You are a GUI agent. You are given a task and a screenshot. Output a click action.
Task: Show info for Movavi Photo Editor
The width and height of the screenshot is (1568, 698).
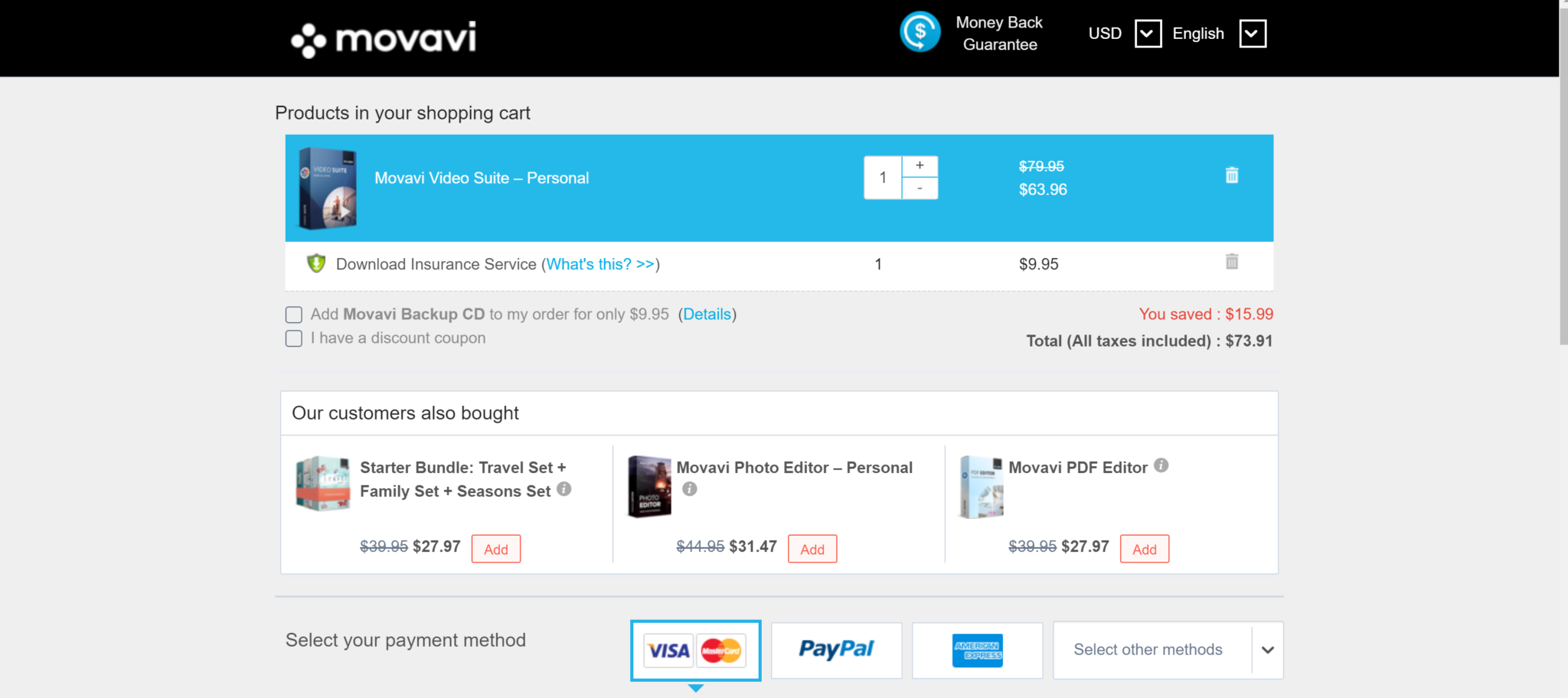coord(690,489)
